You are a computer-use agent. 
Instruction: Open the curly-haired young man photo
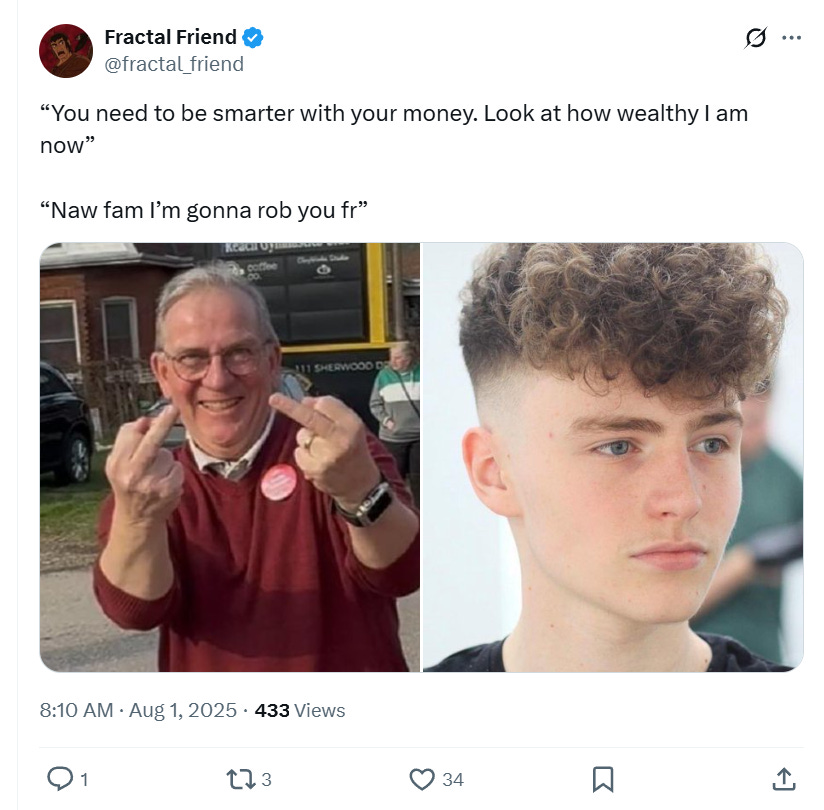pos(613,457)
